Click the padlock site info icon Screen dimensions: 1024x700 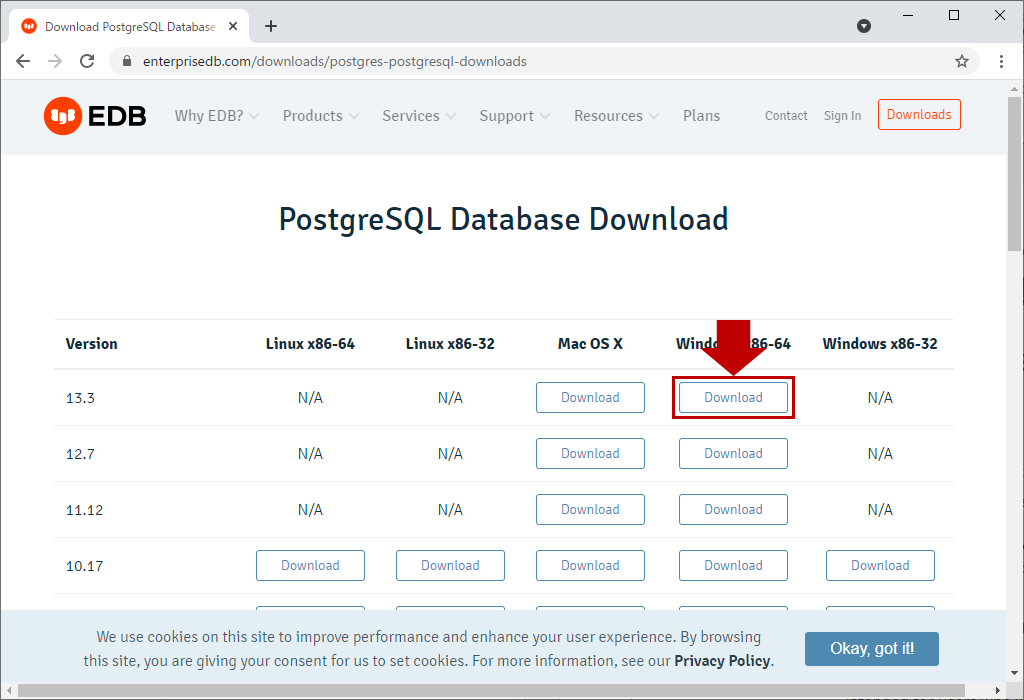click(127, 61)
